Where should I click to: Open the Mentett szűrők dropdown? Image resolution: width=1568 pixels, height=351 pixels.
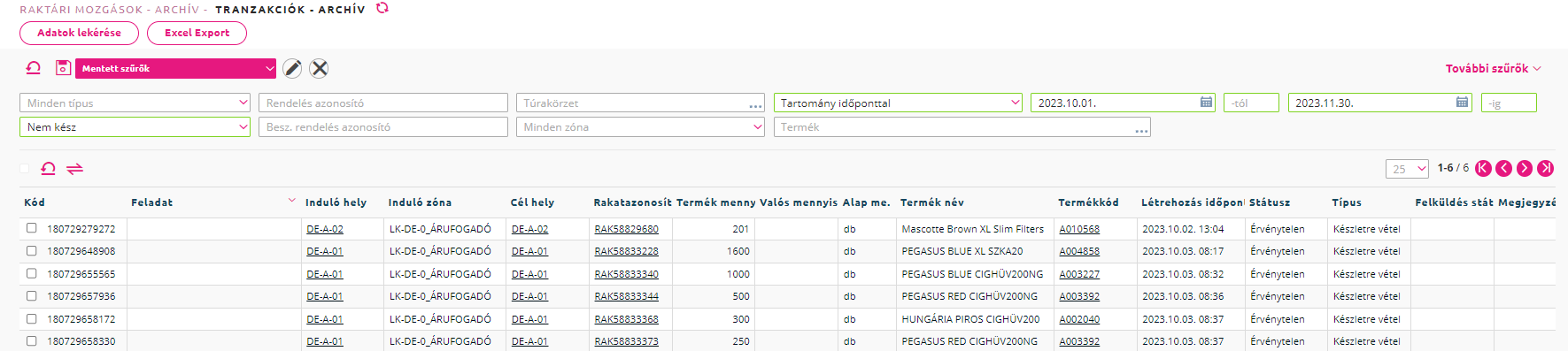[176, 68]
